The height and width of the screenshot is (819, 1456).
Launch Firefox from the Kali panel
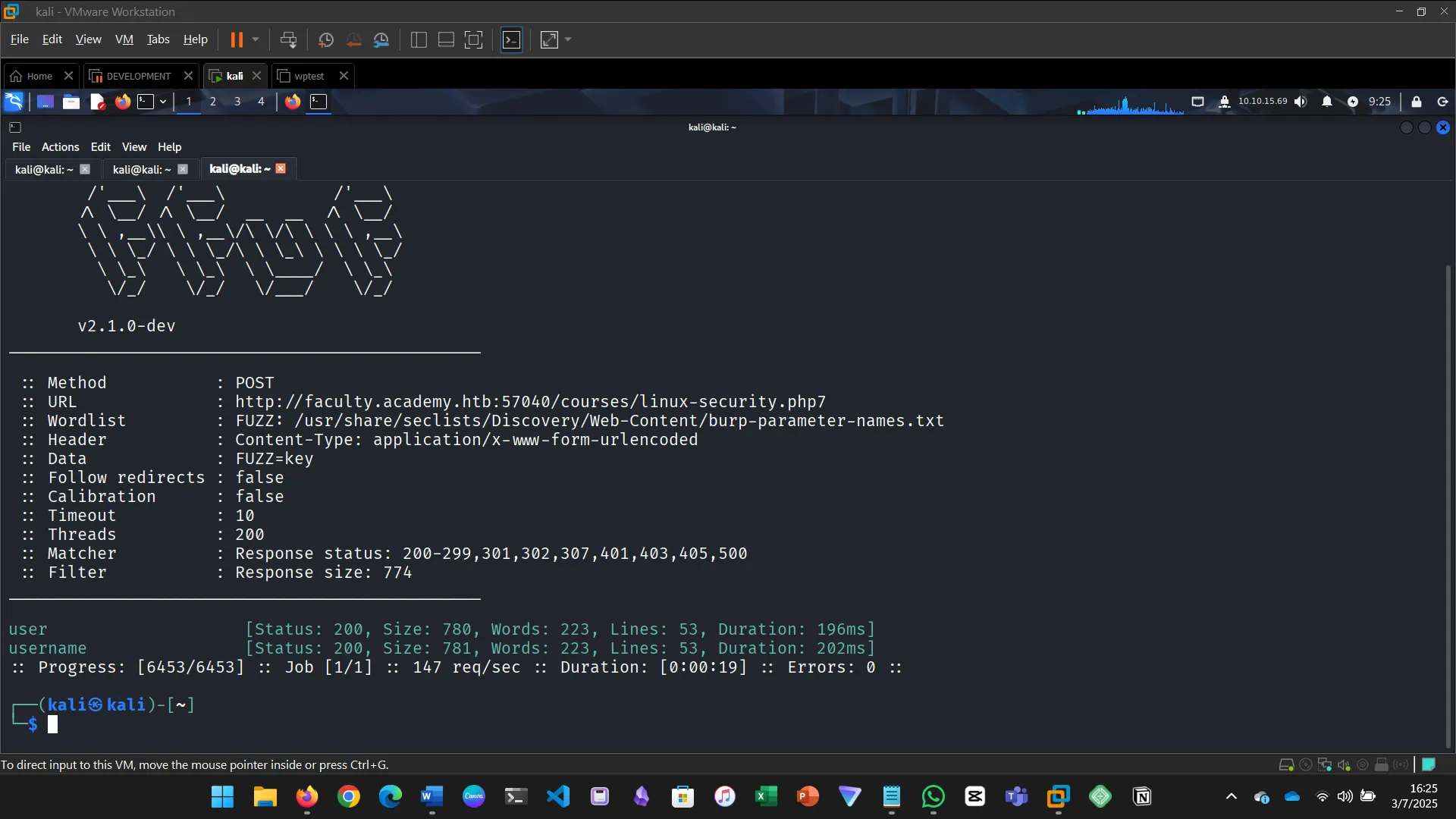tap(122, 102)
